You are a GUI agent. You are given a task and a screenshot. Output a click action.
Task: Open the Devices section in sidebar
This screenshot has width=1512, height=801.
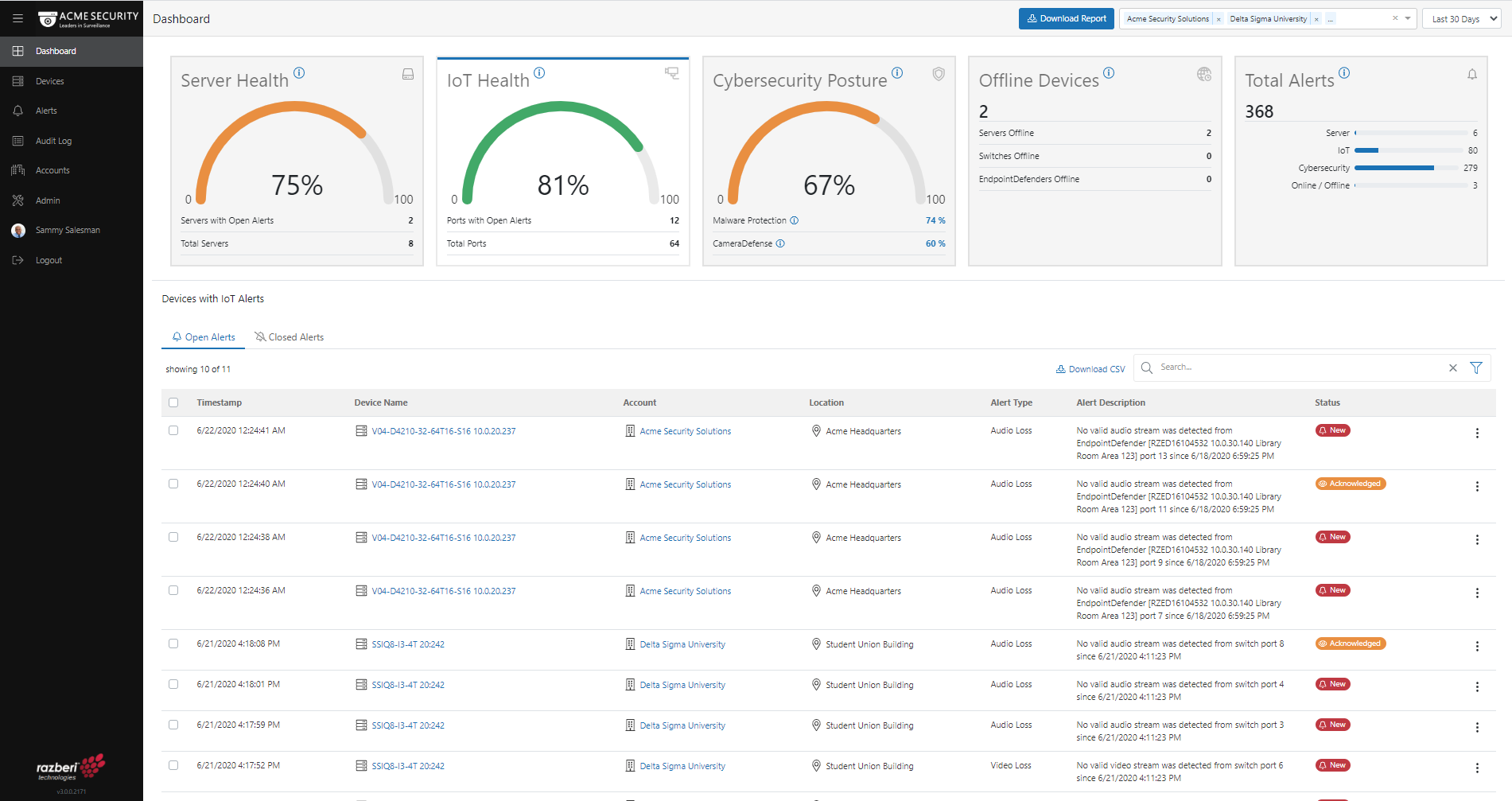[x=49, y=80]
